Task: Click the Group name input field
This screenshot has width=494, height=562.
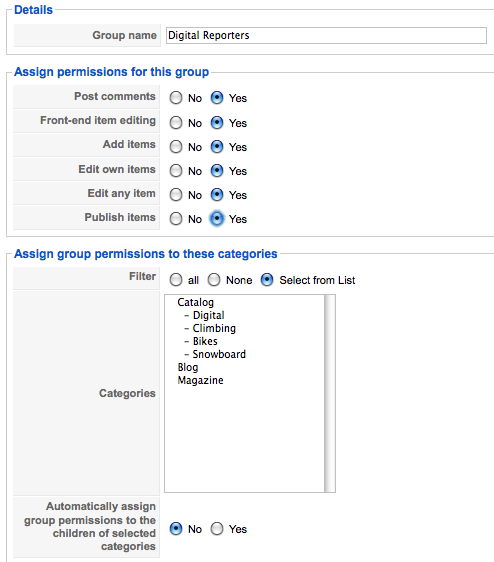Action: [326, 35]
